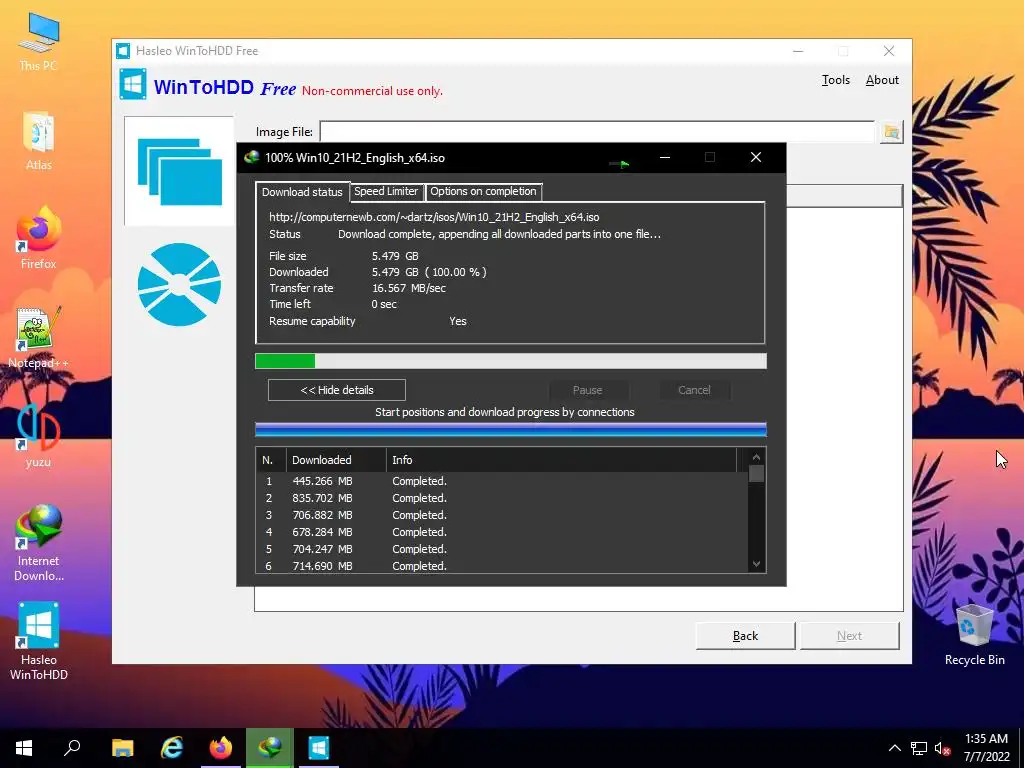Screen dimensions: 1024x768
Task: Click the Windows Start button
Action: [x=24, y=747]
